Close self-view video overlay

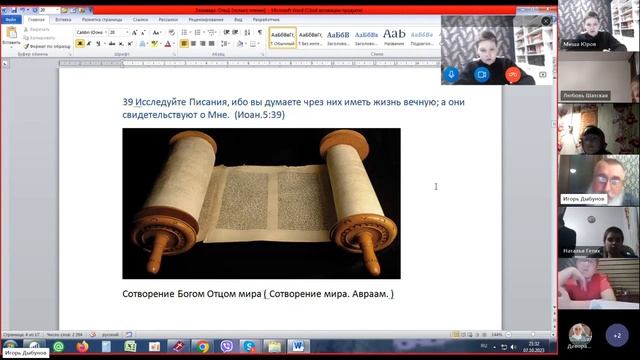click(546, 21)
